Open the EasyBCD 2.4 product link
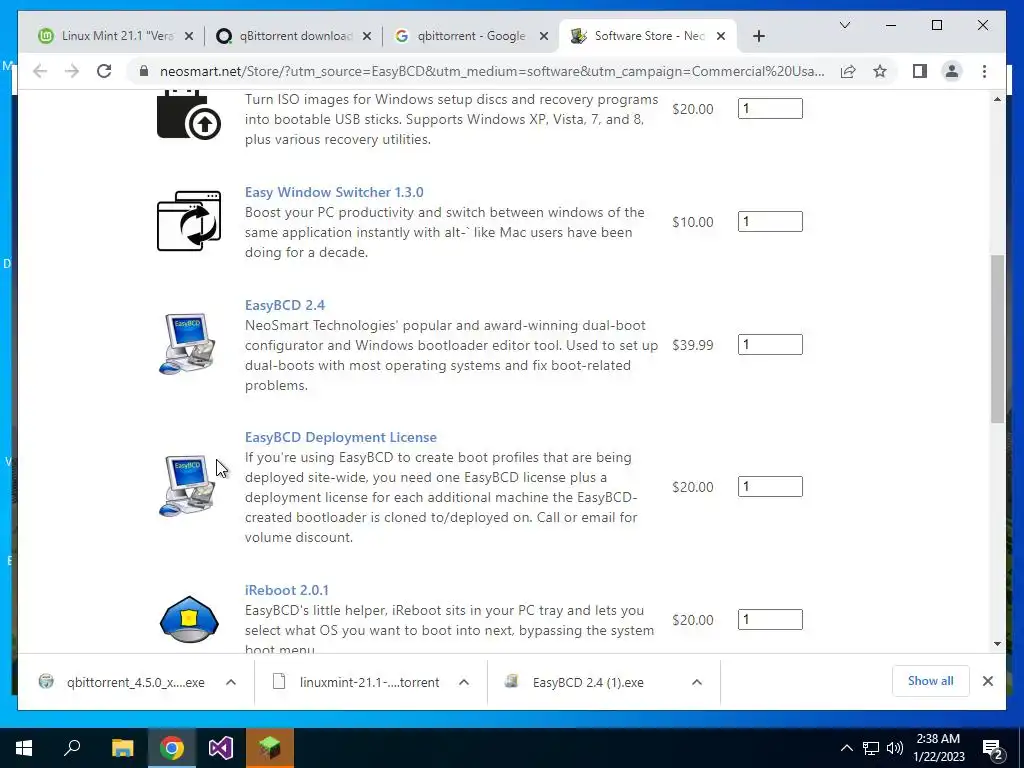 pos(285,305)
